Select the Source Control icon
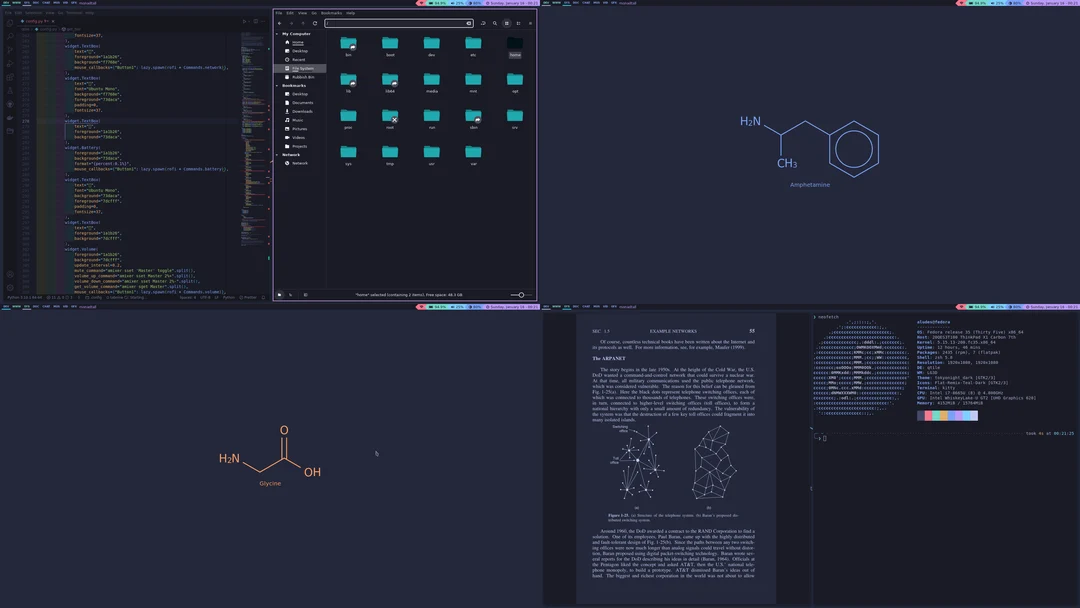Image resolution: width=1080 pixels, height=608 pixels. click(x=9, y=49)
